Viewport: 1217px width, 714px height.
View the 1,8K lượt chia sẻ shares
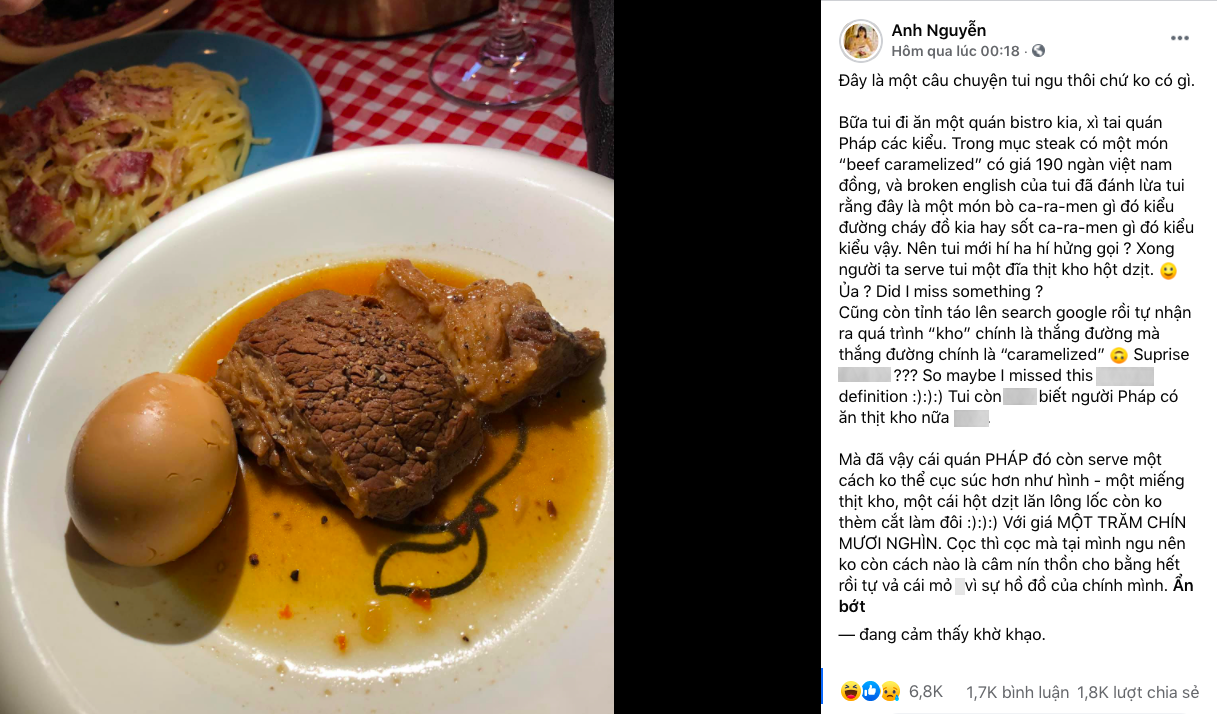(x=1138, y=691)
